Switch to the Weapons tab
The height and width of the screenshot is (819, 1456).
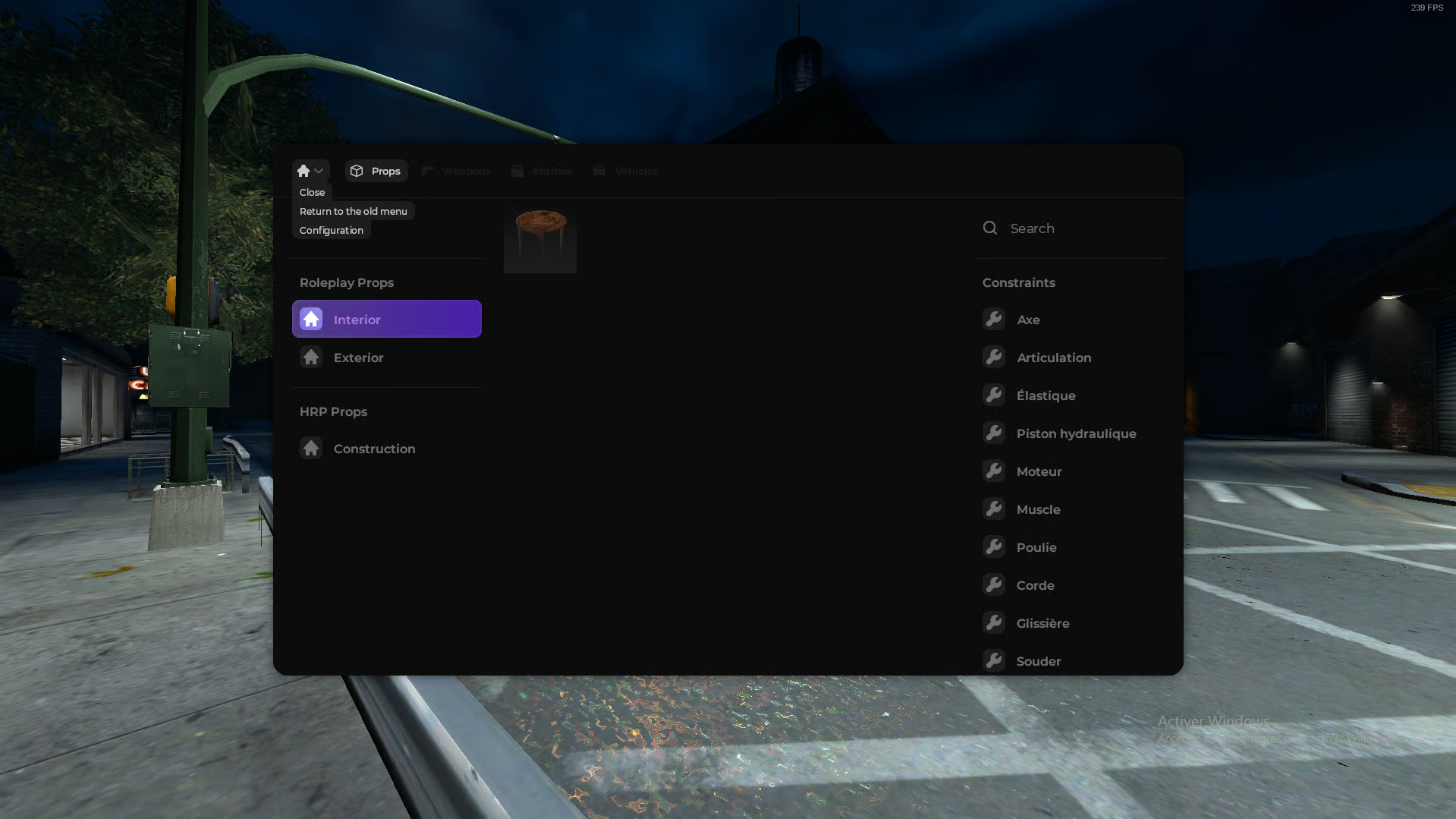pos(457,171)
